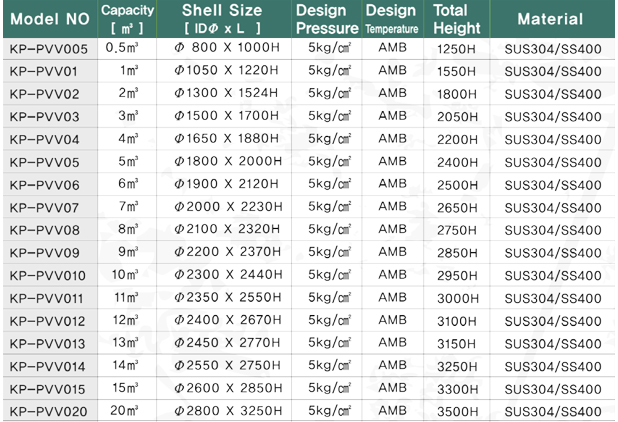Select the Design Pressure header
This screenshot has height=422, width=618.
[327, 19]
